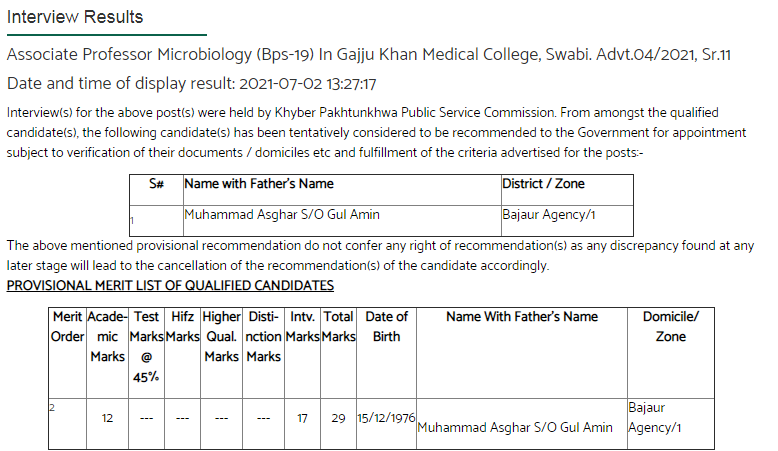Click the District / Zone column header
The image size is (778, 451).
pyautogui.click(x=543, y=184)
